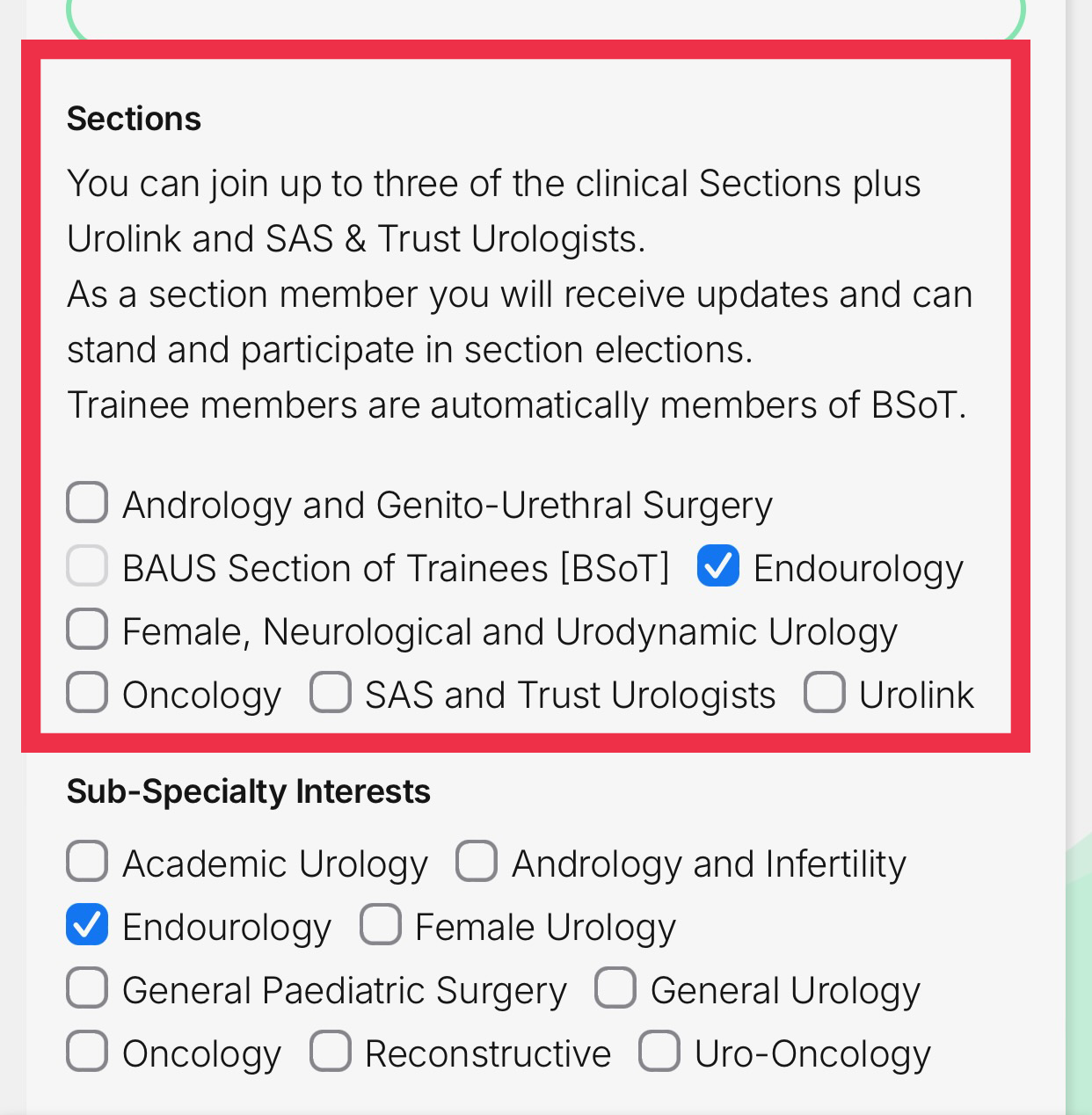The height and width of the screenshot is (1115, 1092).
Task: Tick the Reconstructive interest checkbox
Action: pos(331,1052)
